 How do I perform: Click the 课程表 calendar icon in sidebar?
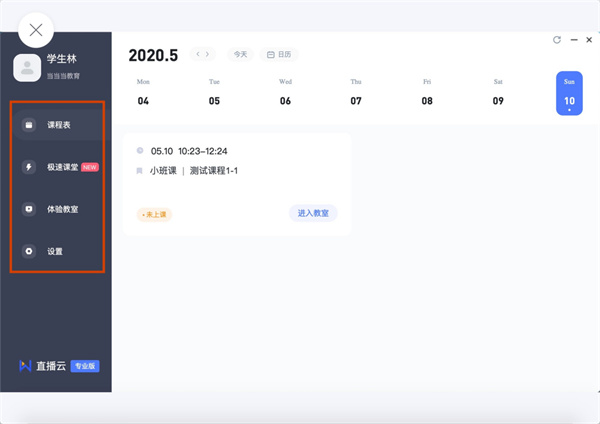click(29, 125)
